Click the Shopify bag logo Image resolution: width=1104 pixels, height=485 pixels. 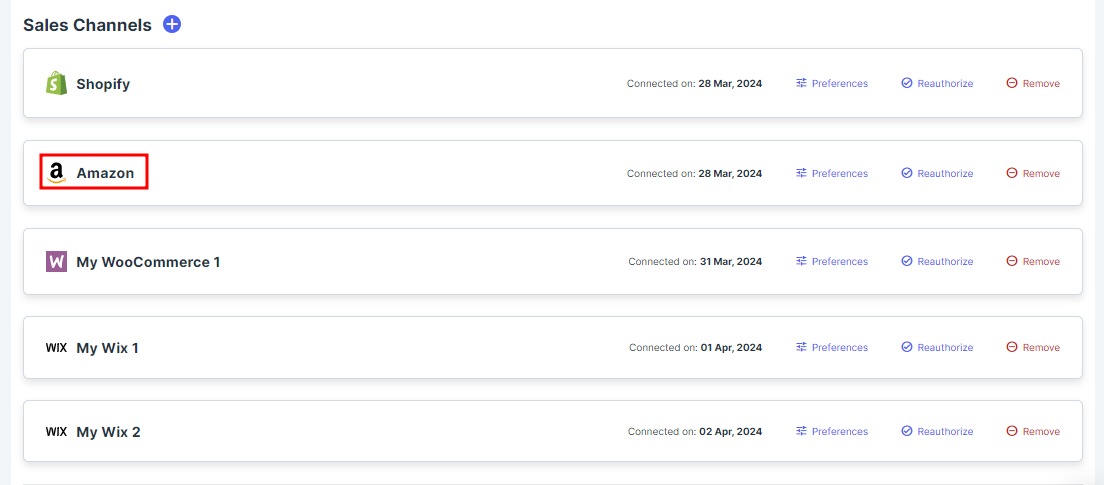click(56, 84)
